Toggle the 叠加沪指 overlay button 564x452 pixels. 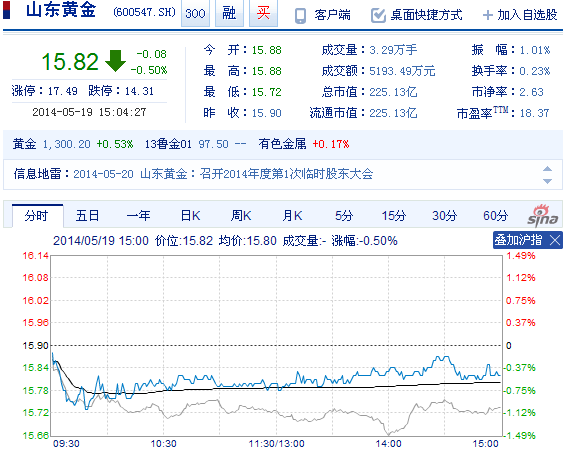[518, 240]
